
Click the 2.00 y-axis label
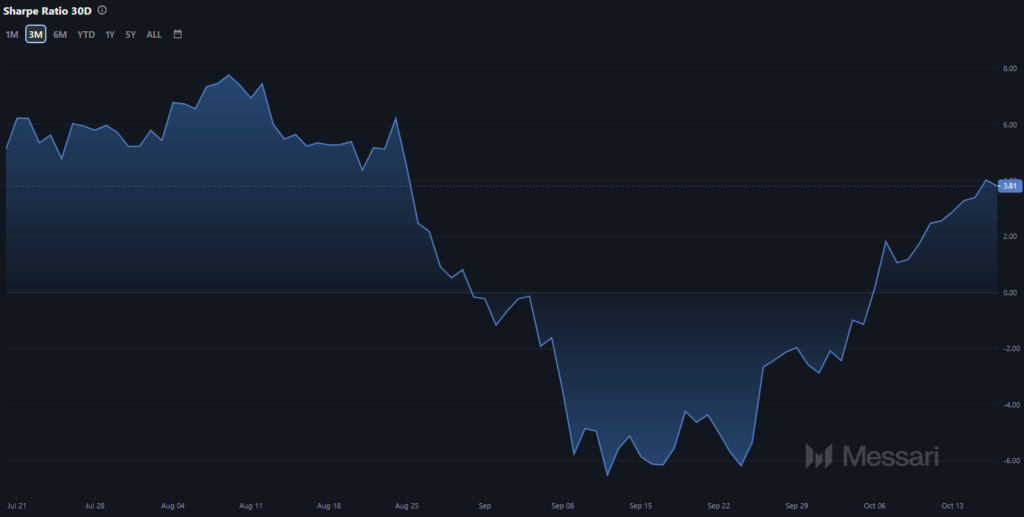point(1010,236)
